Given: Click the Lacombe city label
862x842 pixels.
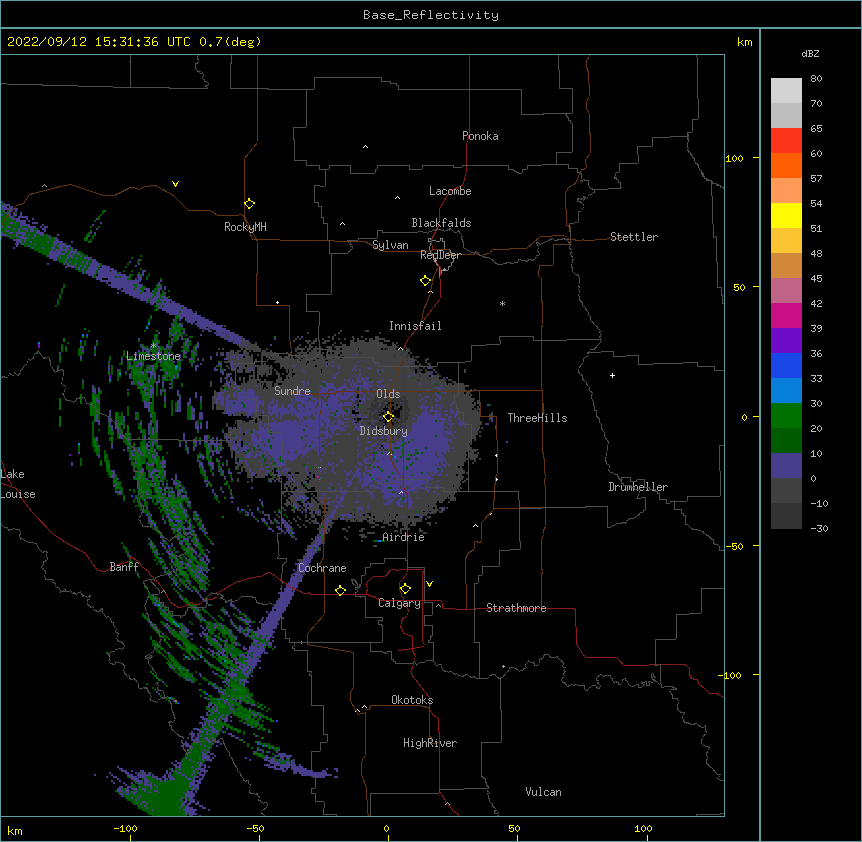Looking at the screenshot, I should (450, 191).
